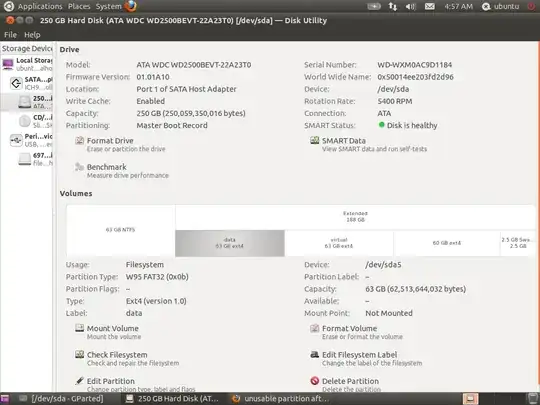Click the Edit Filesystem Label icon
The image size is (540, 405).
coord(314,354)
